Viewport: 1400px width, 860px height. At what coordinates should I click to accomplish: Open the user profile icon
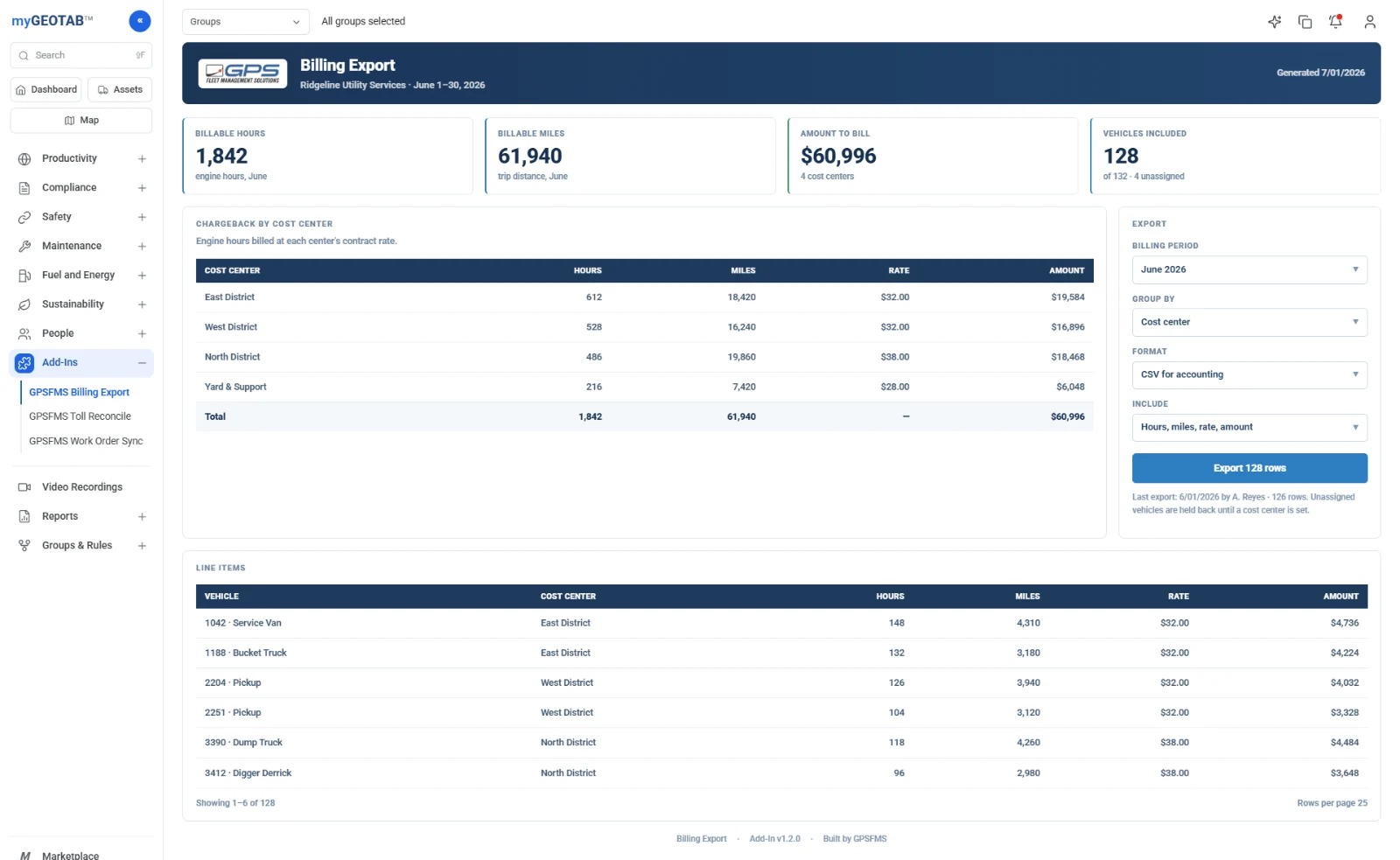click(x=1369, y=22)
